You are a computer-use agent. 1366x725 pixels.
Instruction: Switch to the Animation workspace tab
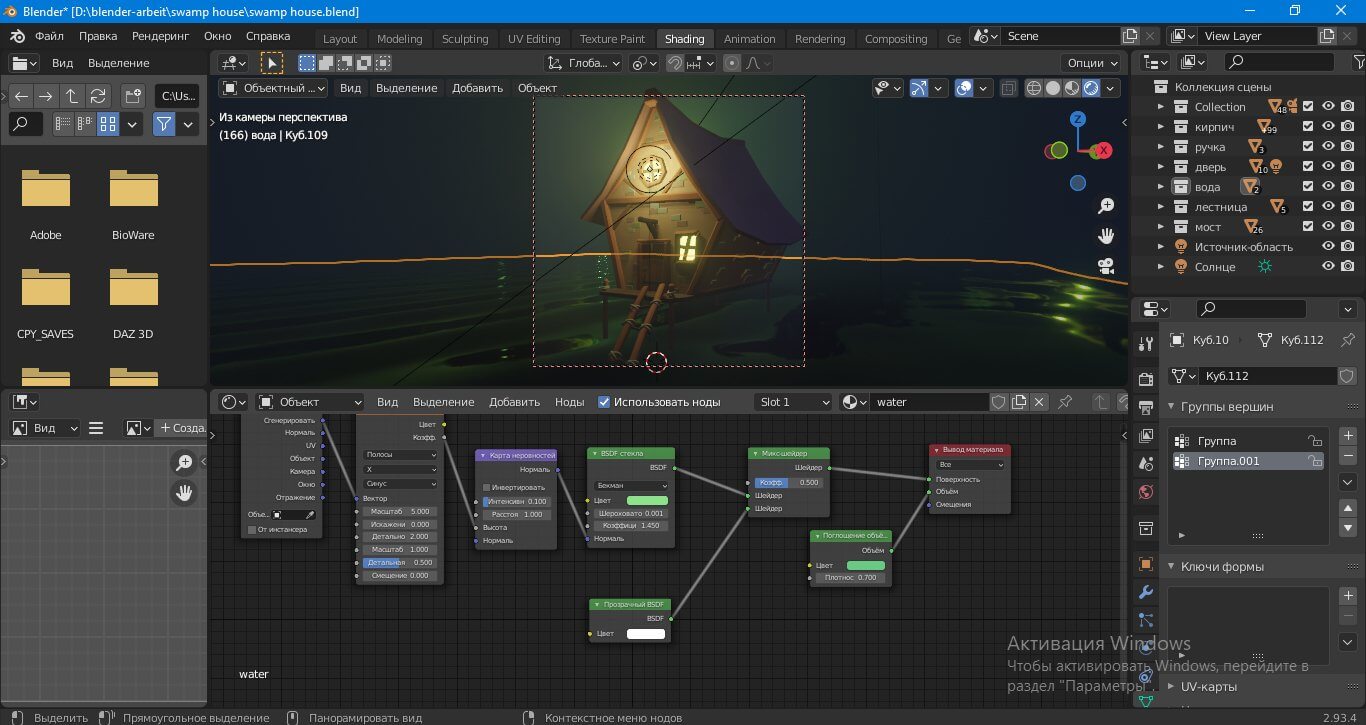point(749,39)
